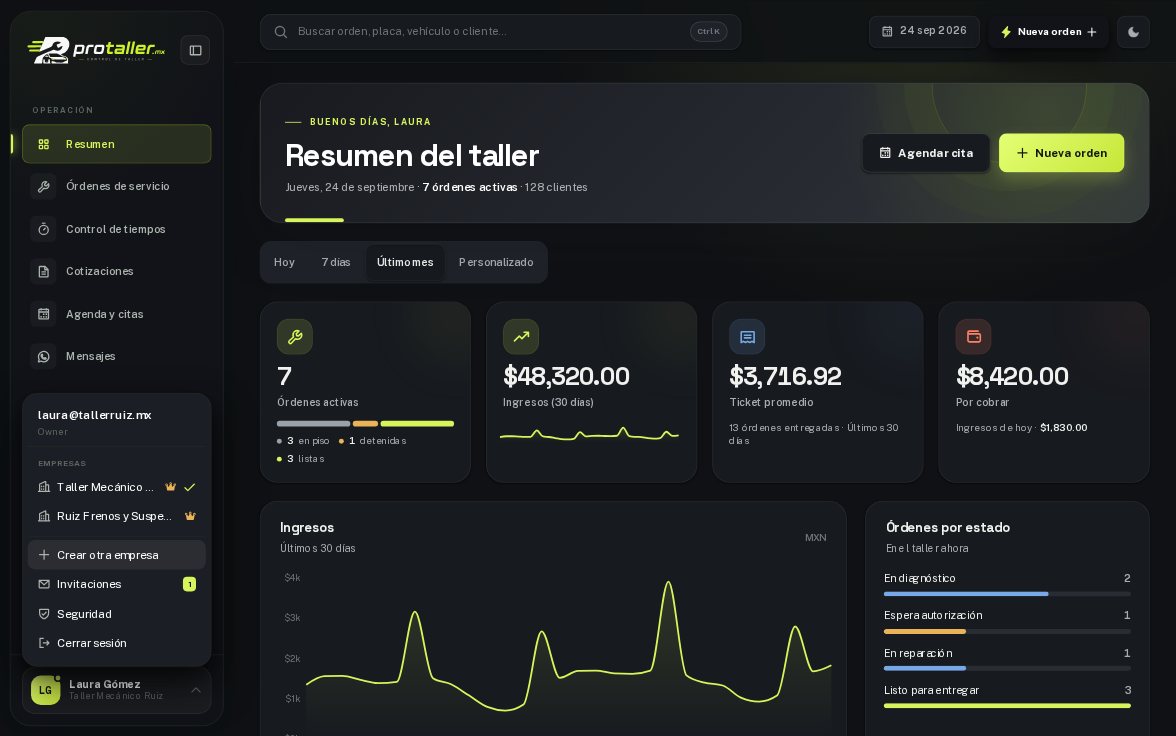
Task: Switch to Ruiz Frenos y Suspe... company
Action: tap(116, 516)
